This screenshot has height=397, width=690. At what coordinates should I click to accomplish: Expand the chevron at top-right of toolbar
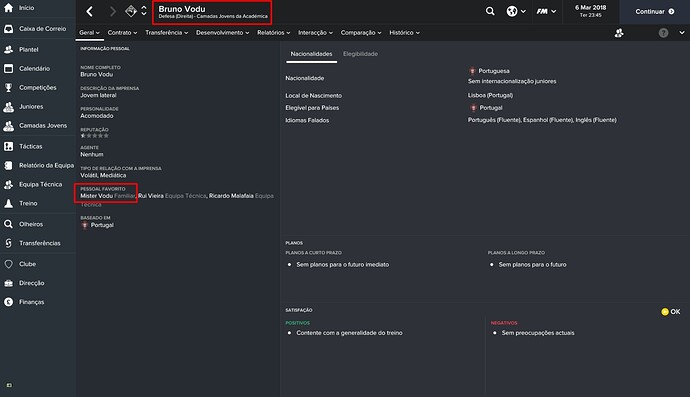682,33
